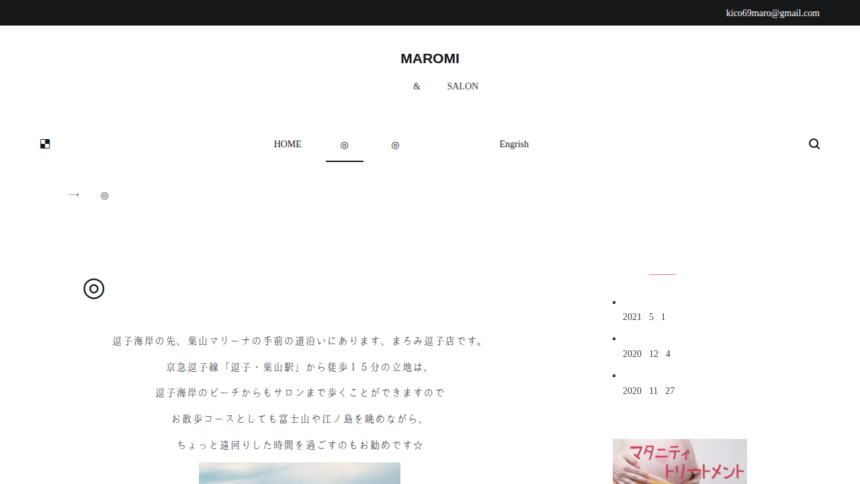Open the checkered sidebar toggle icon

(45, 144)
